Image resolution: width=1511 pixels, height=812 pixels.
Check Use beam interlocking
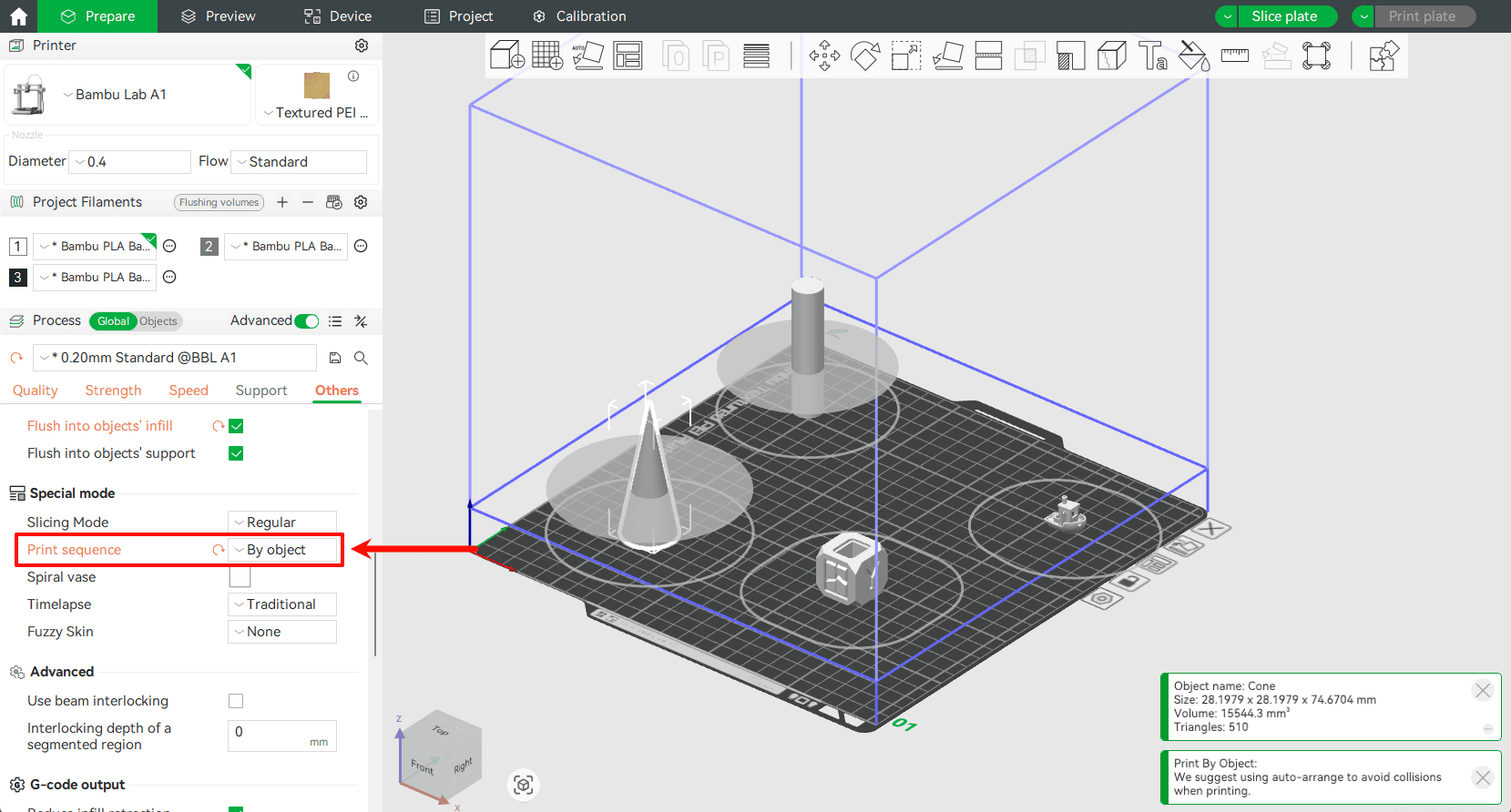[236, 701]
